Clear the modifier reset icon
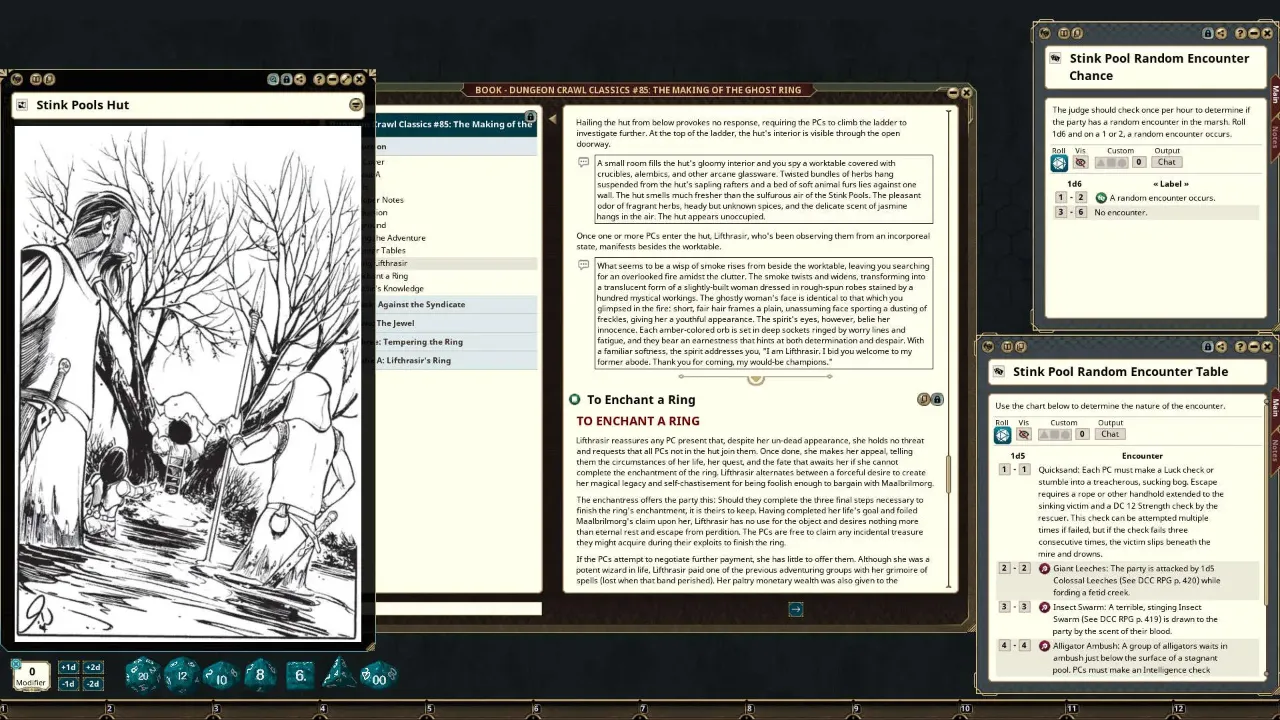The width and height of the screenshot is (1280, 720). click(x=16, y=662)
